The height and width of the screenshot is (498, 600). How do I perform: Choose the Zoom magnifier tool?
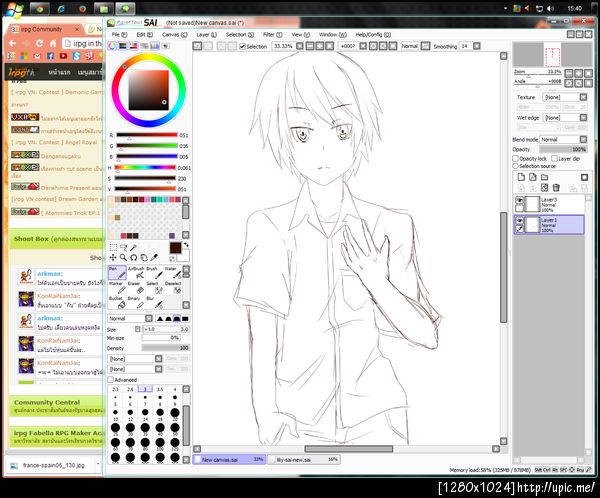123,257
